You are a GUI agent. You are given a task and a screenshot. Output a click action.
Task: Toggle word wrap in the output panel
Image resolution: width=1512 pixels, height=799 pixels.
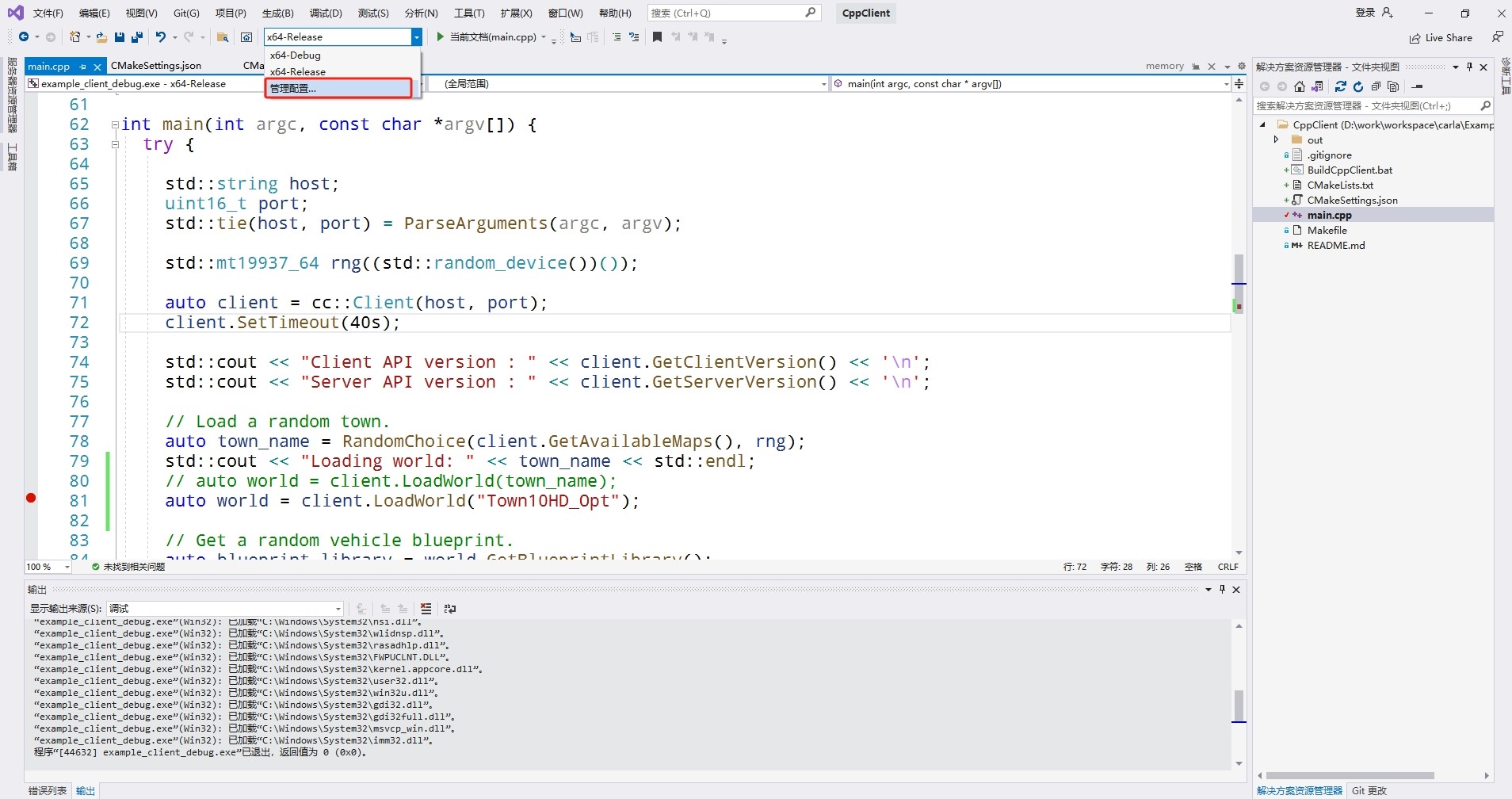coord(450,609)
